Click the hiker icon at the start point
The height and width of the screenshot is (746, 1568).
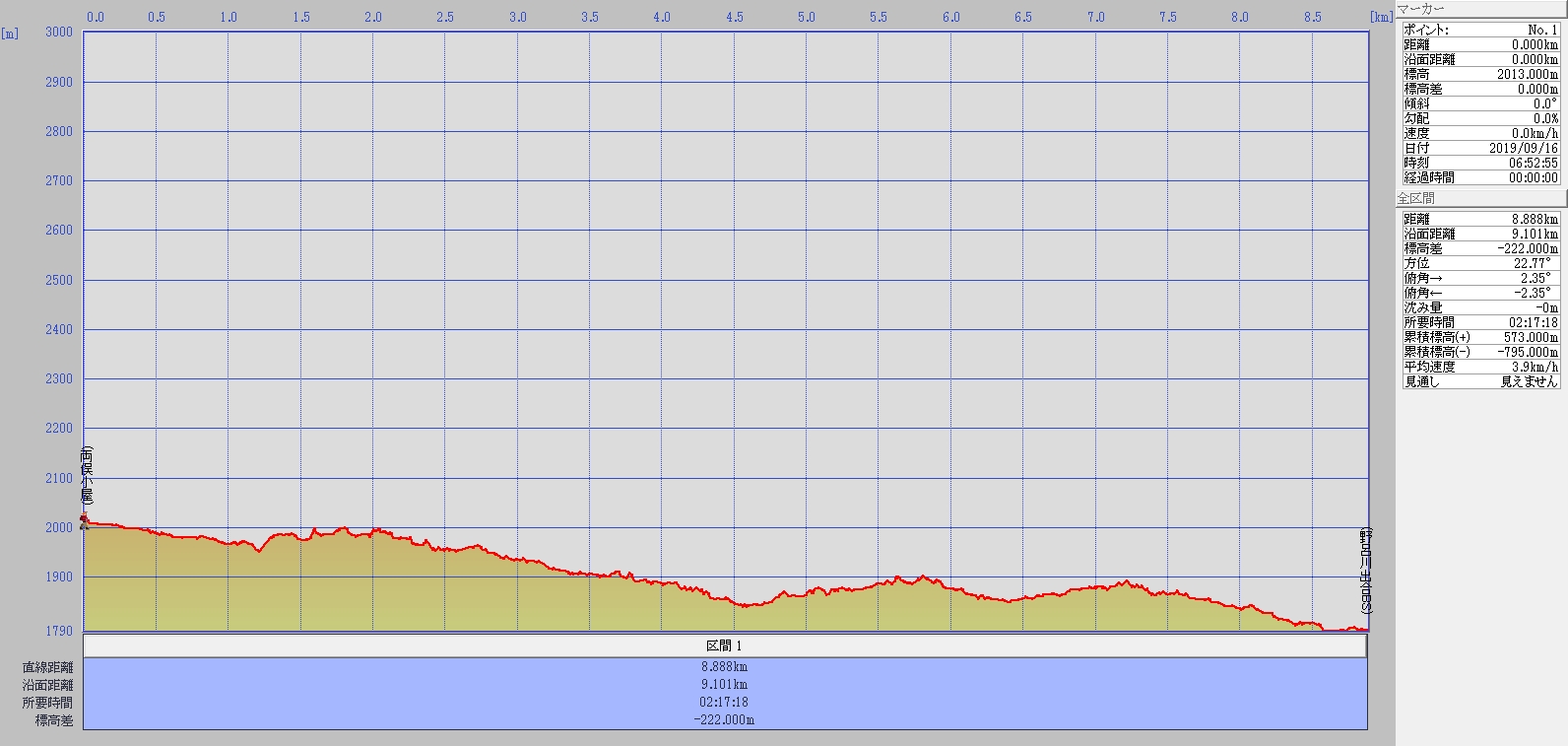point(85,520)
